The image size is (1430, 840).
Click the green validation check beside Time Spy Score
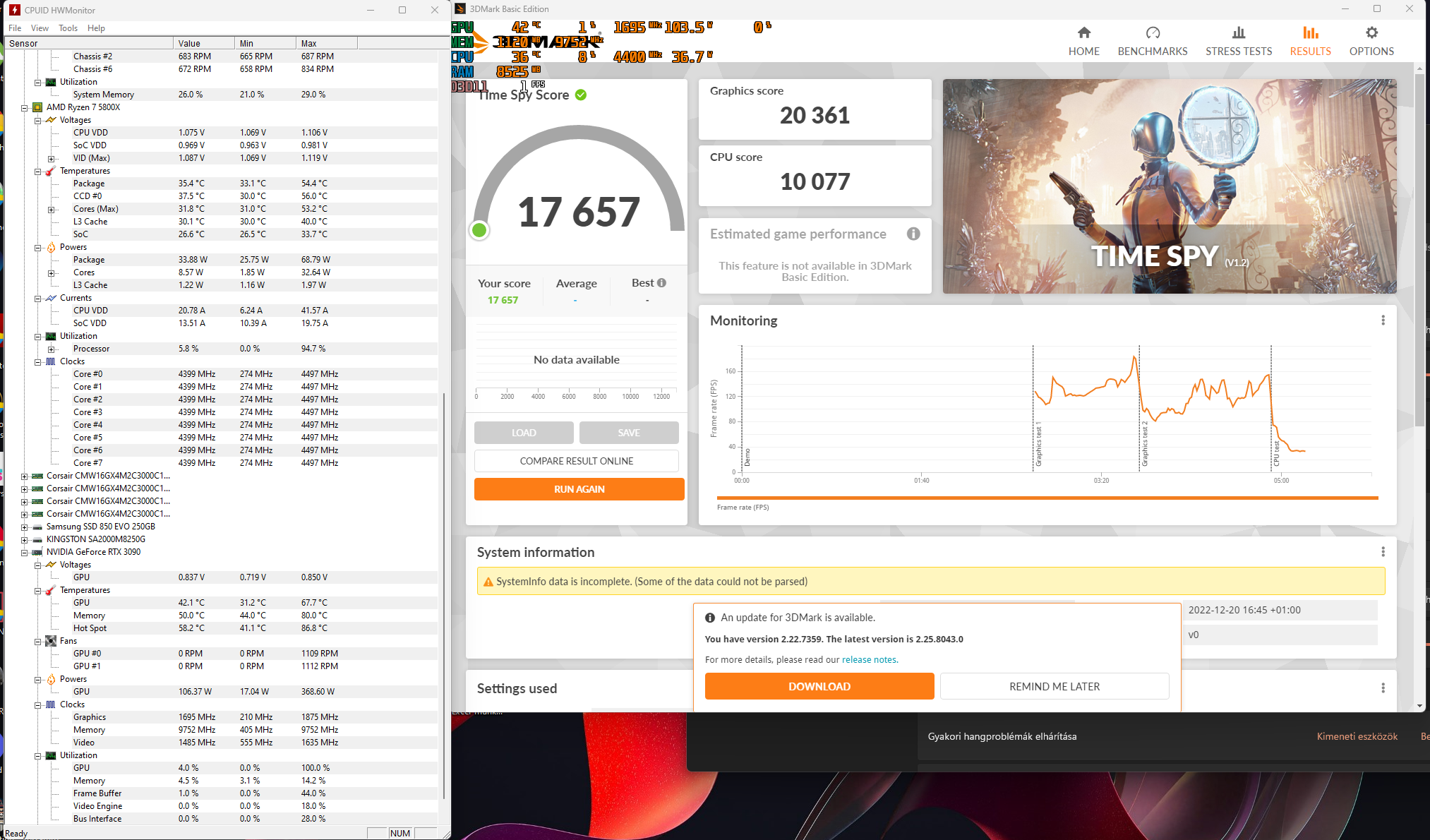581,95
